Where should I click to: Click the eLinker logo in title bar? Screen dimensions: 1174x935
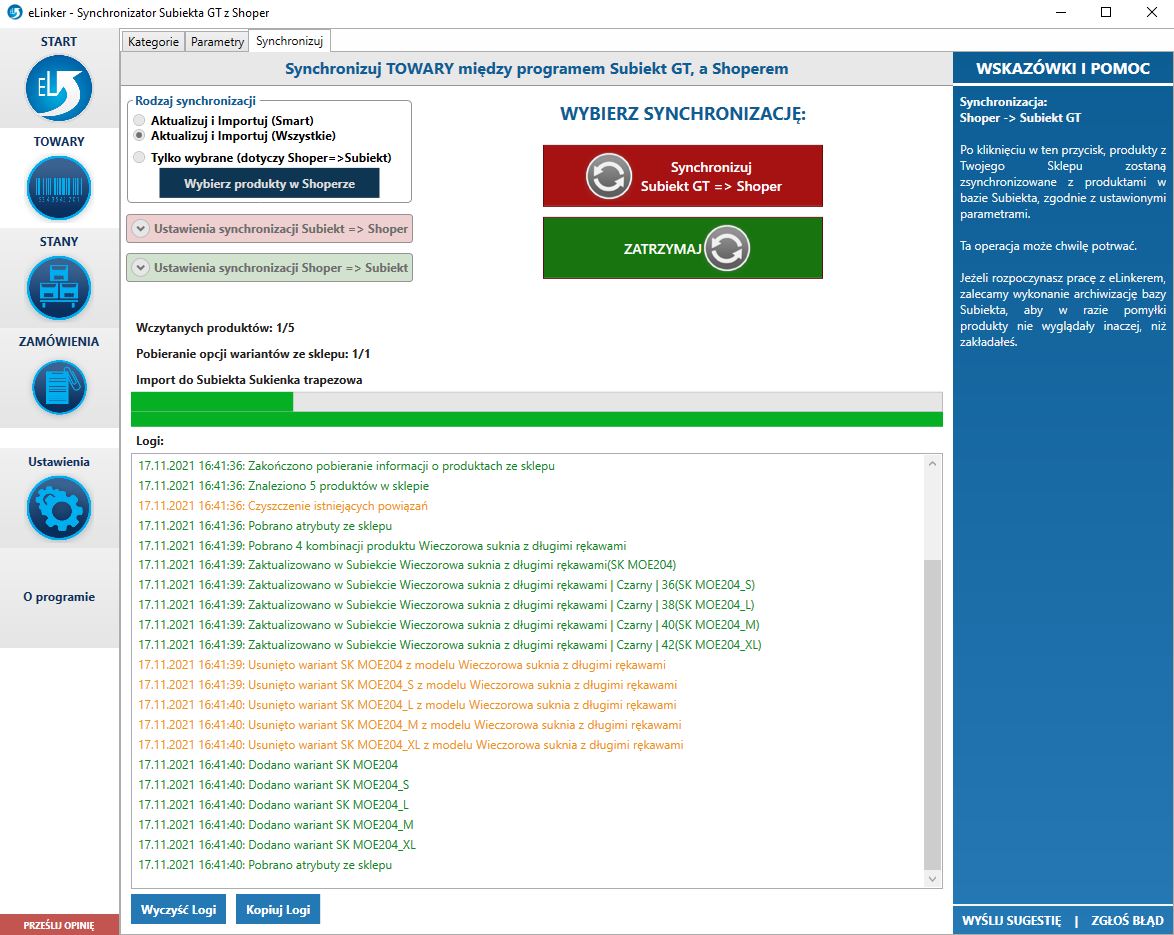(x=14, y=13)
